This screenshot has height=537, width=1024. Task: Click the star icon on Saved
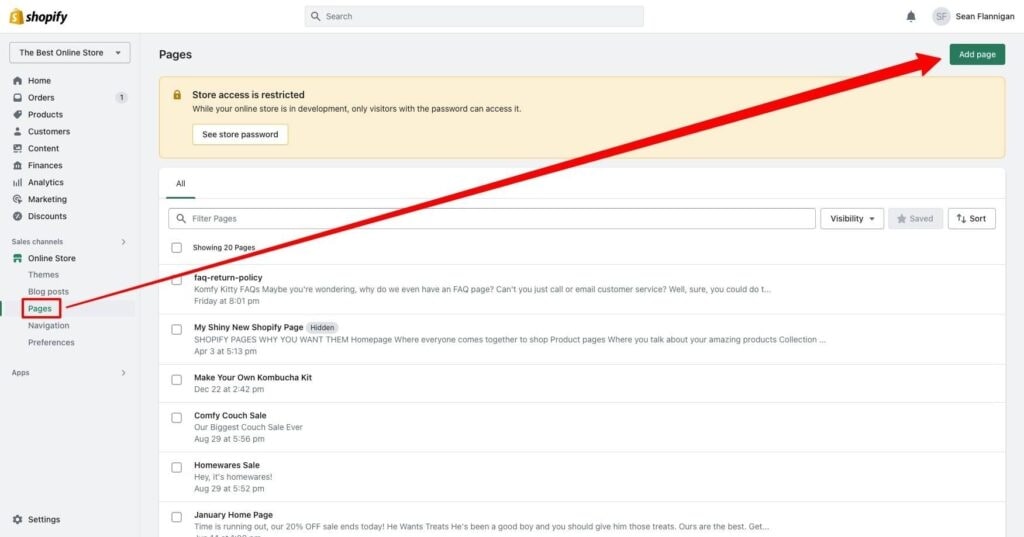(902, 219)
